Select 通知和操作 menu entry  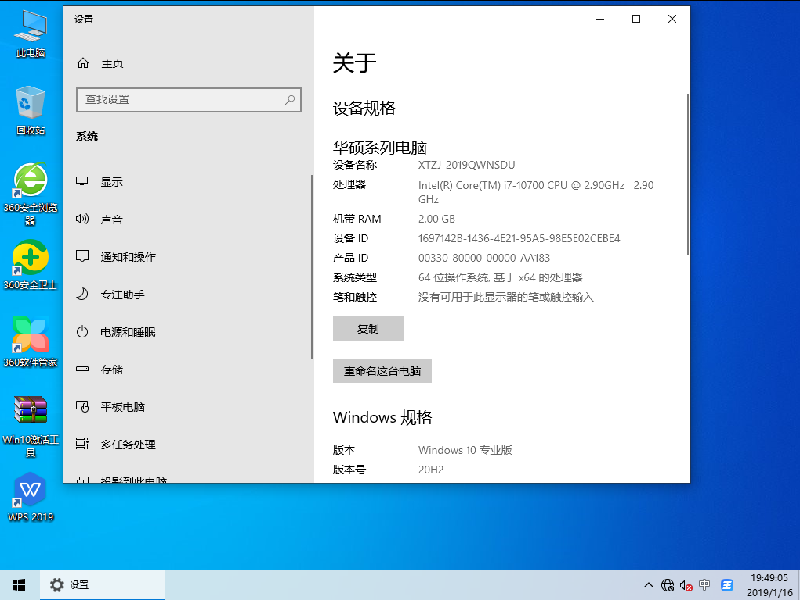pyautogui.click(x=128, y=257)
